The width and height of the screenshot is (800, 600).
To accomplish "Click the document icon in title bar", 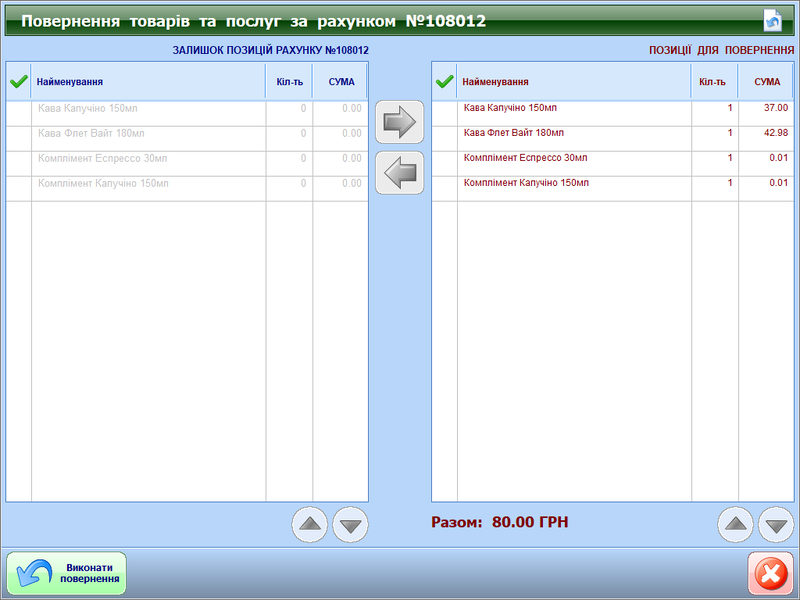I will coord(772,20).
